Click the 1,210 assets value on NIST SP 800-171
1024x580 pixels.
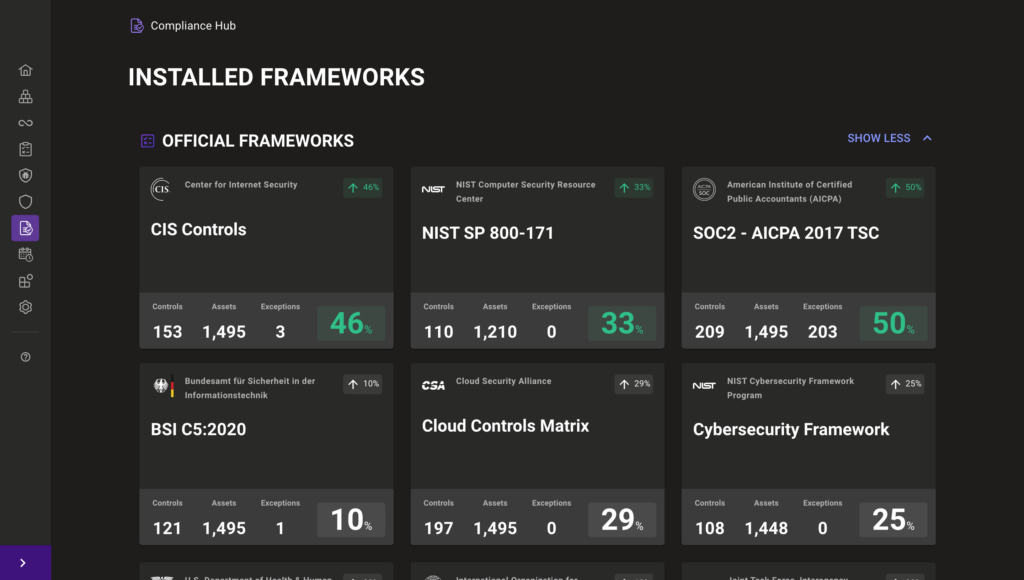coord(495,332)
